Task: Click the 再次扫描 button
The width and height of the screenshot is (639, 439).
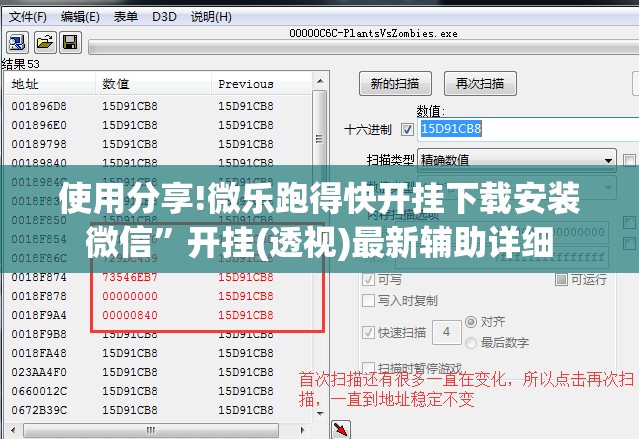Action: click(480, 84)
